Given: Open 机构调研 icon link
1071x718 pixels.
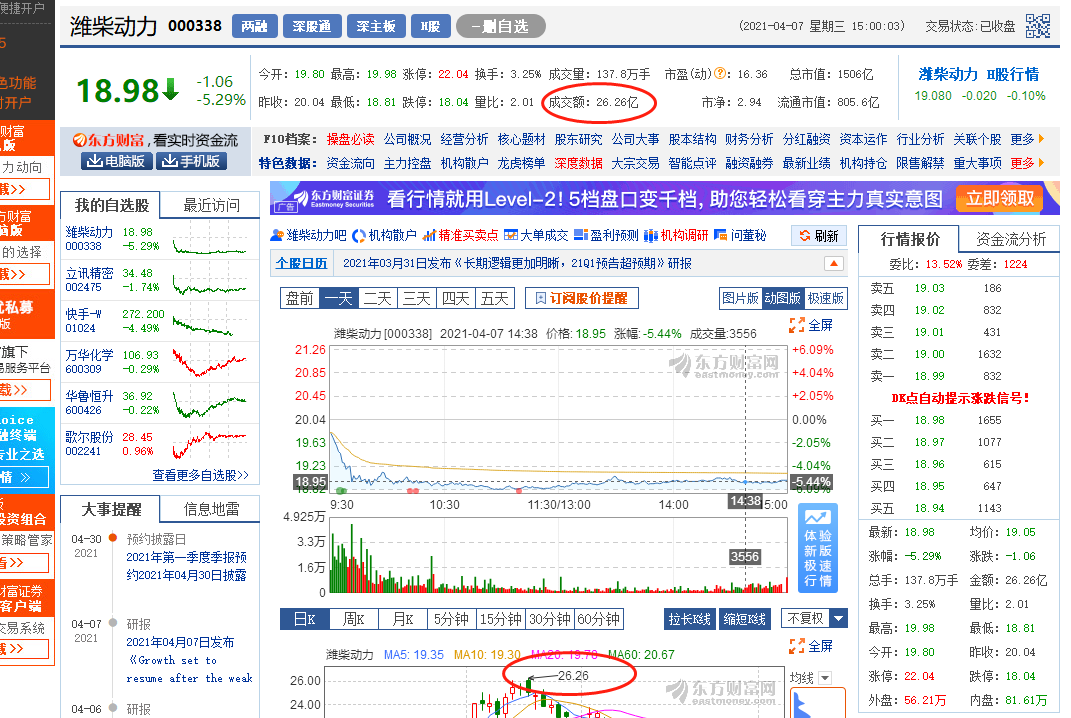Looking at the screenshot, I should coord(676,236).
